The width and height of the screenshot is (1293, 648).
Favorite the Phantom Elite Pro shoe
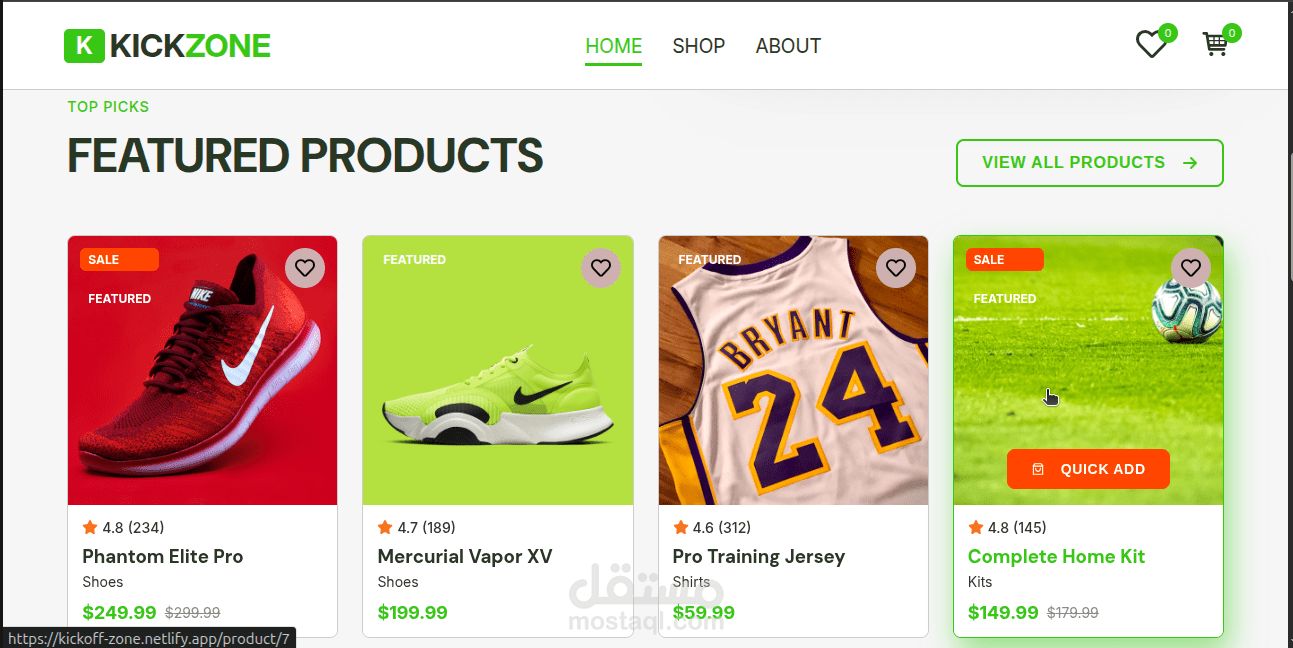[x=305, y=268]
